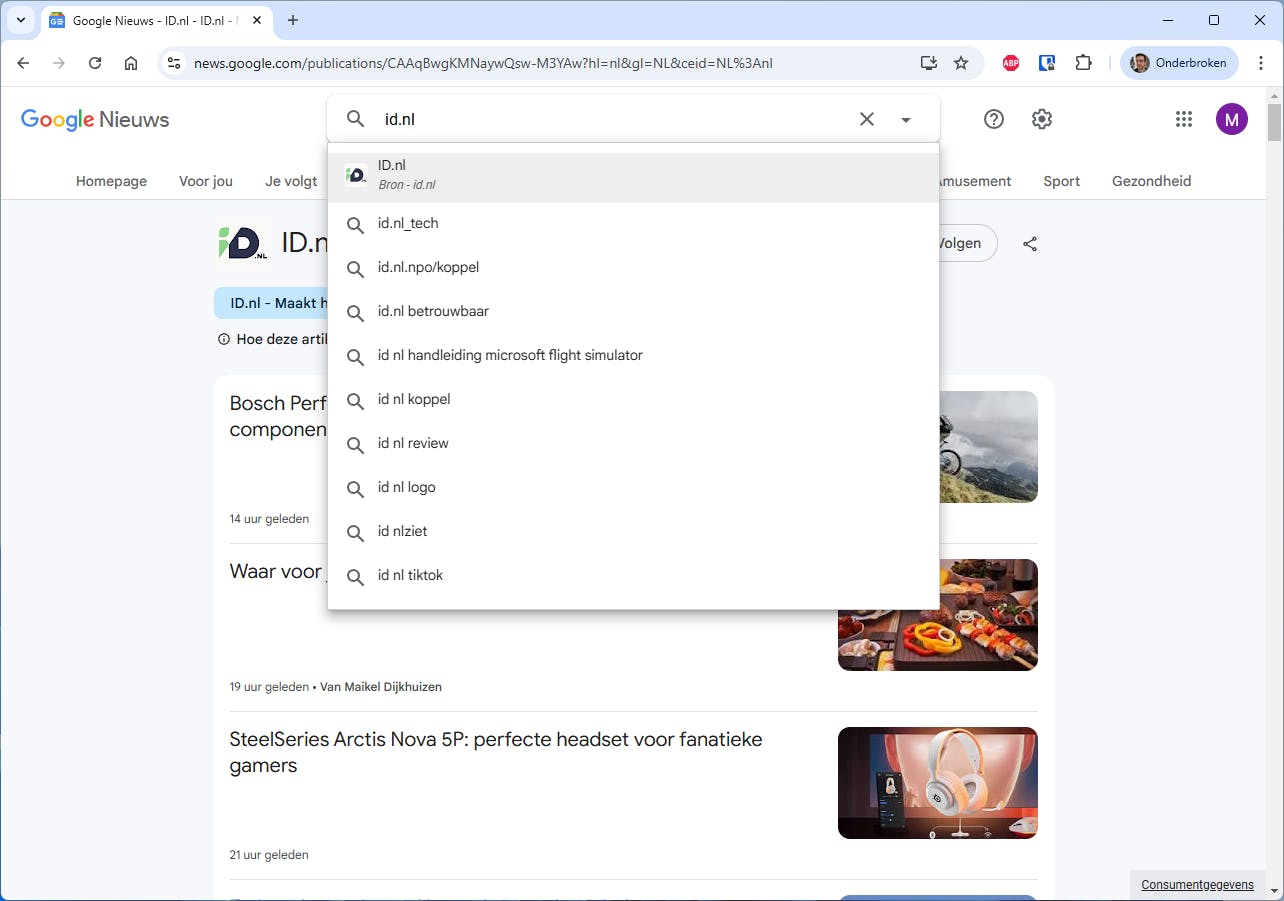Clear the search field using the X icon
The height and width of the screenshot is (901, 1284).
(x=866, y=118)
